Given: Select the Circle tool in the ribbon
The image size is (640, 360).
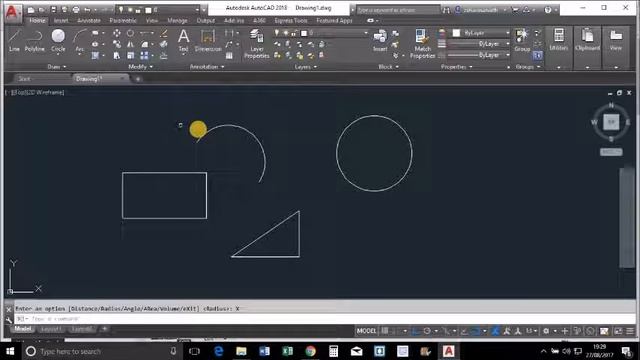Looking at the screenshot, I should coord(58,40).
